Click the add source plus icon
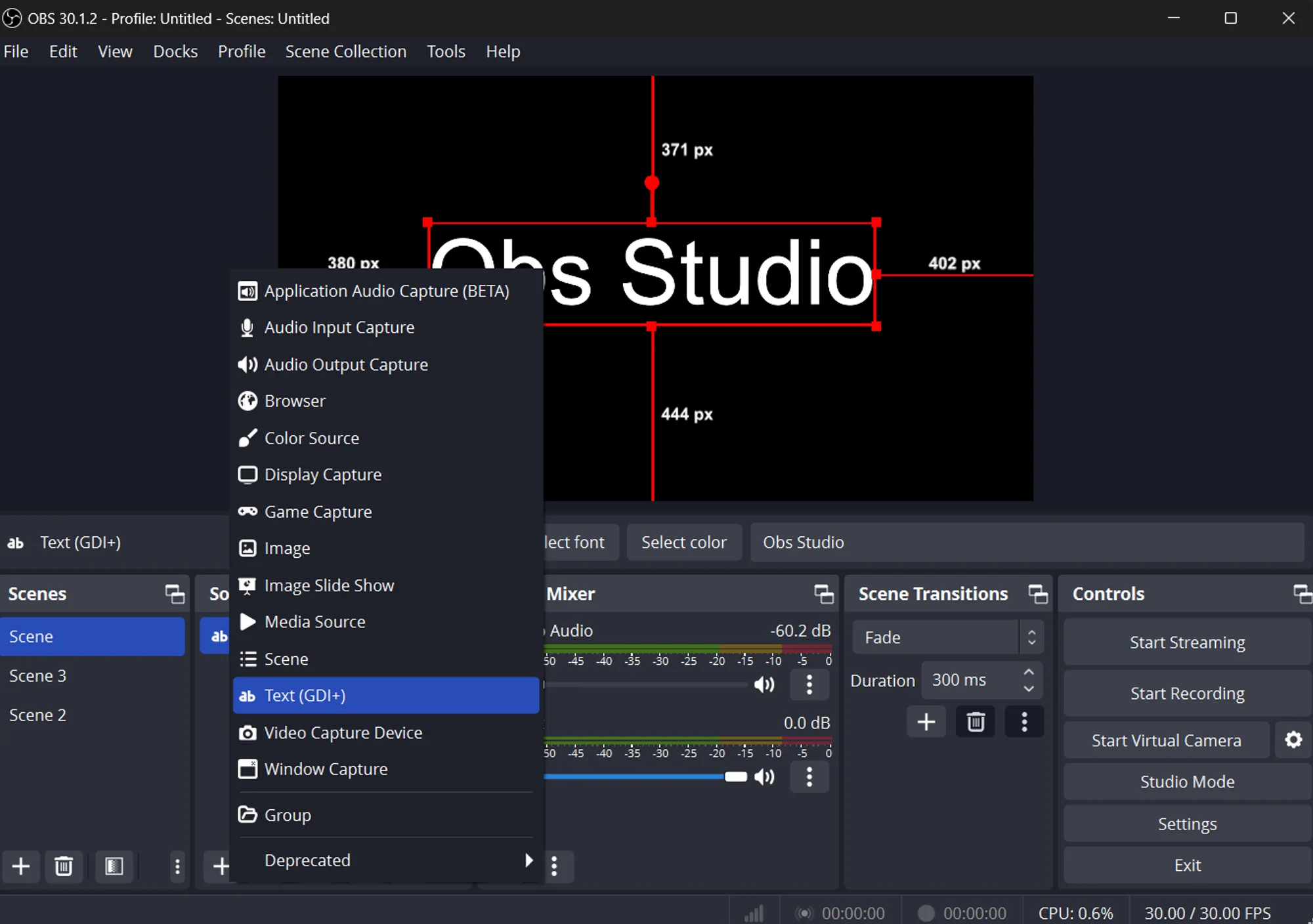Image resolution: width=1313 pixels, height=924 pixels. tap(221, 866)
